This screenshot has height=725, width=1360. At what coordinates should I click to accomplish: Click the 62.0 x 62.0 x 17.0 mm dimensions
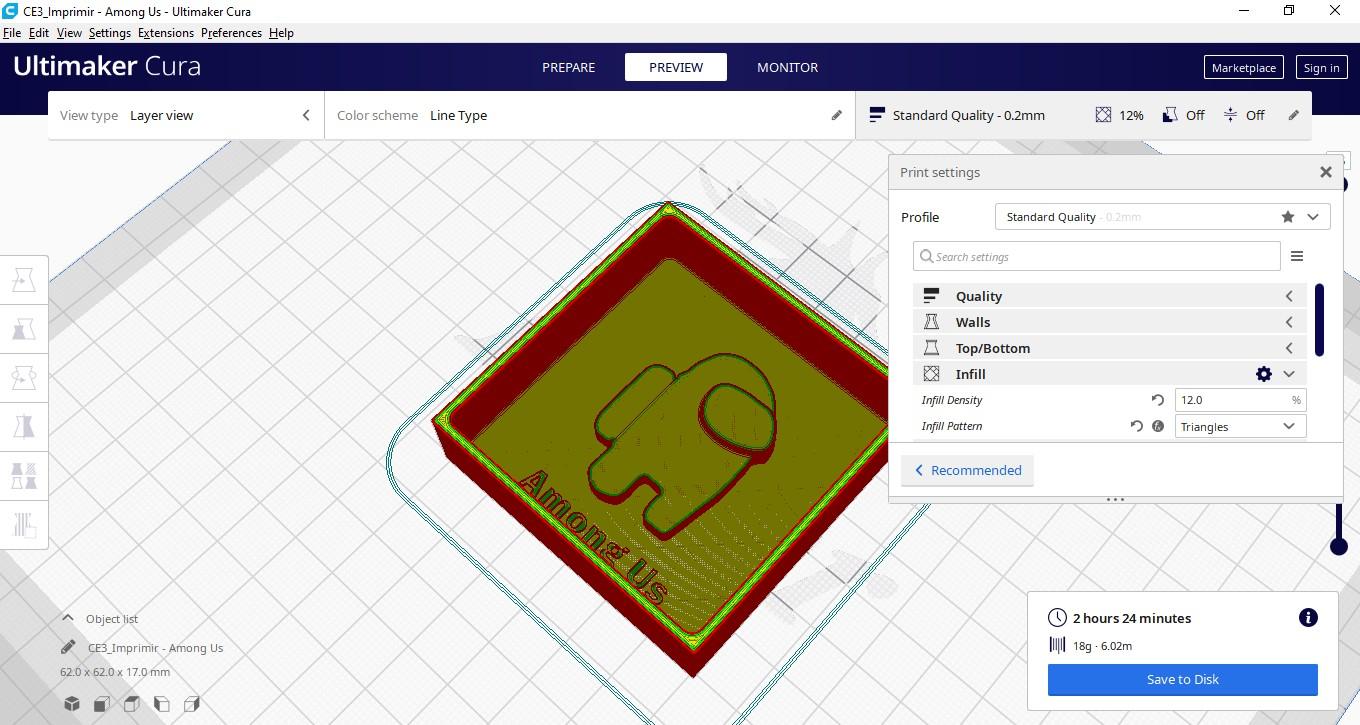(115, 672)
